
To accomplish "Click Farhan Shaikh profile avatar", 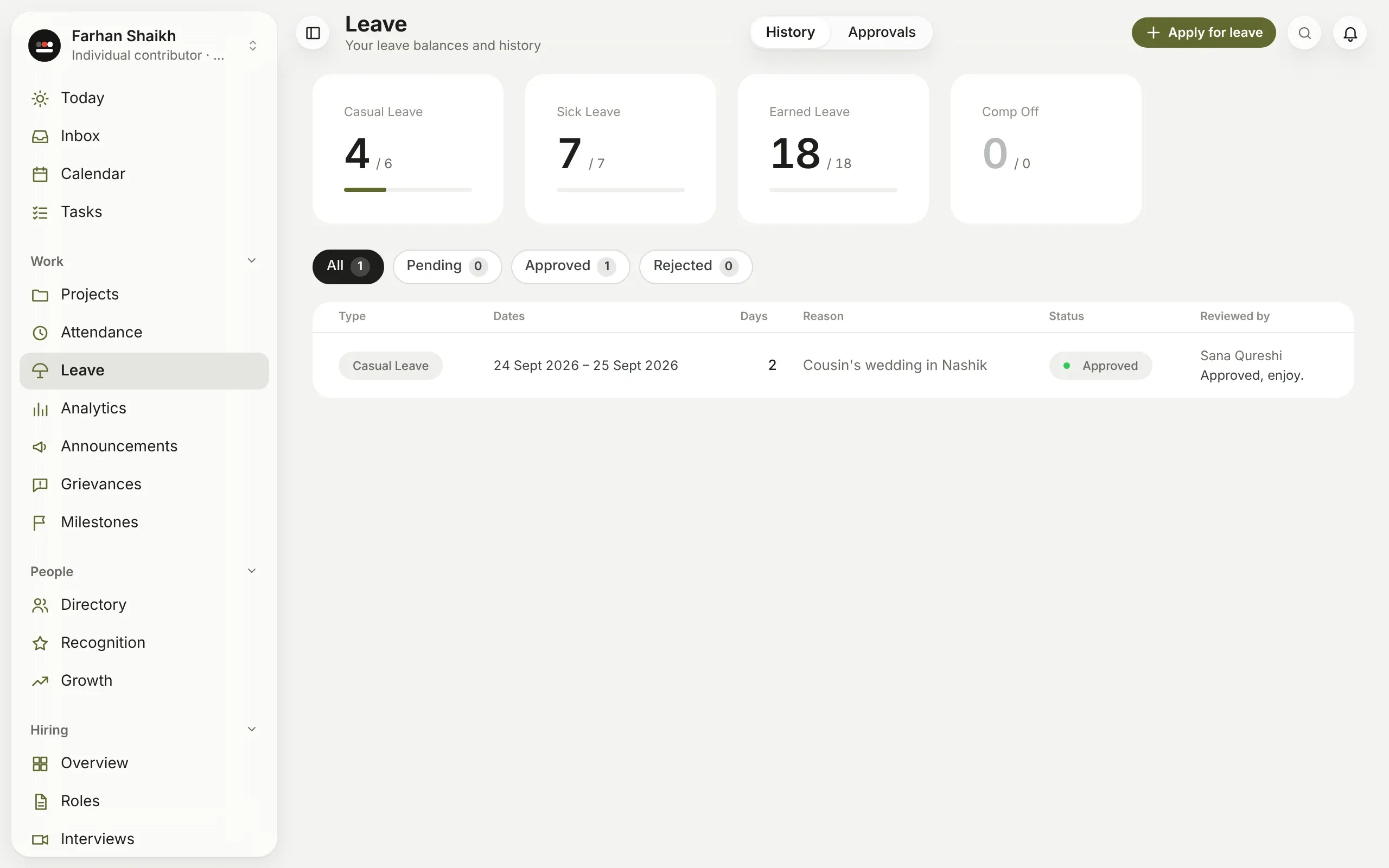I will coord(45,46).
